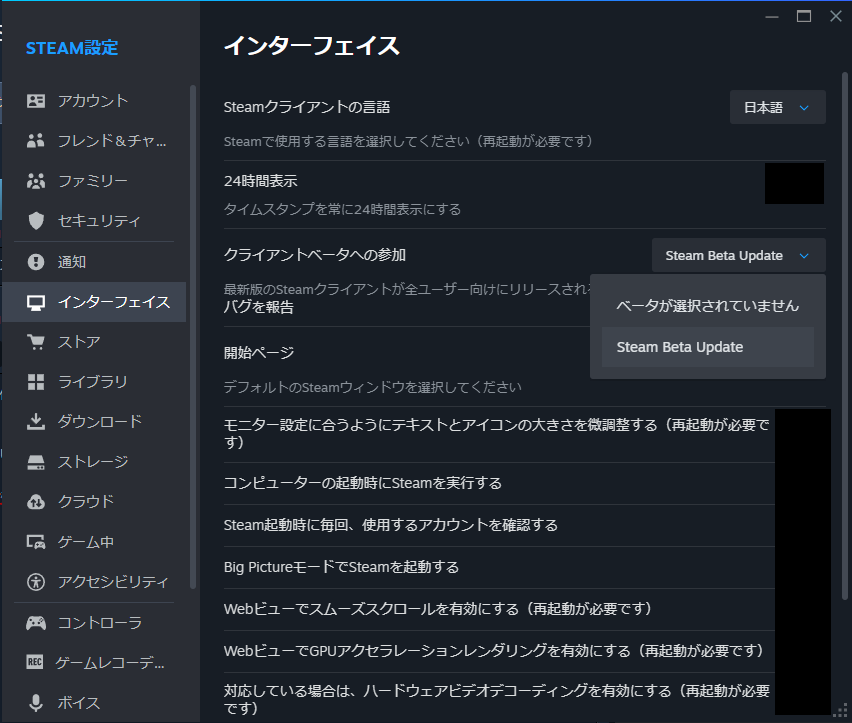Viewport: 852px width, 723px height.
Task: Open the アカウント settings section
Action: point(95,100)
